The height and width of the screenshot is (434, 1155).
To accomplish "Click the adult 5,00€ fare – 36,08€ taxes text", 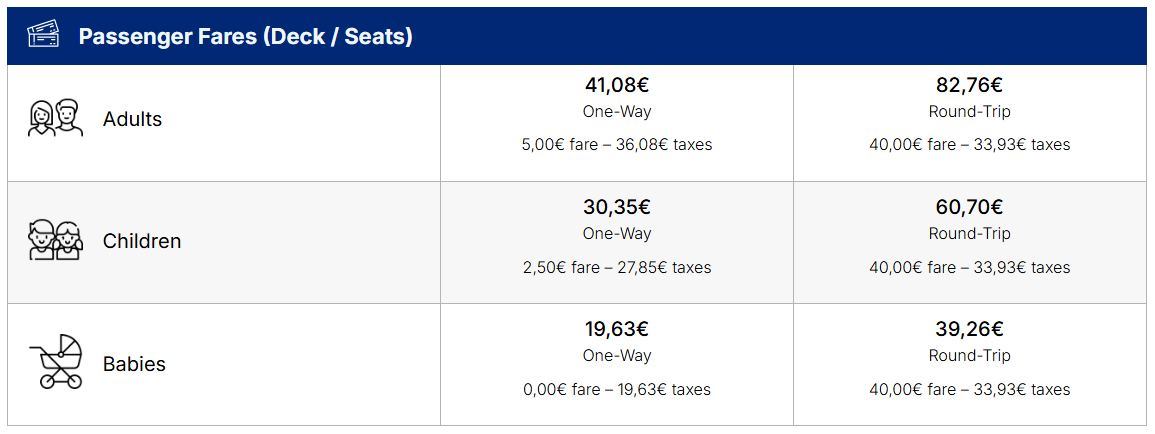I will pos(617,145).
